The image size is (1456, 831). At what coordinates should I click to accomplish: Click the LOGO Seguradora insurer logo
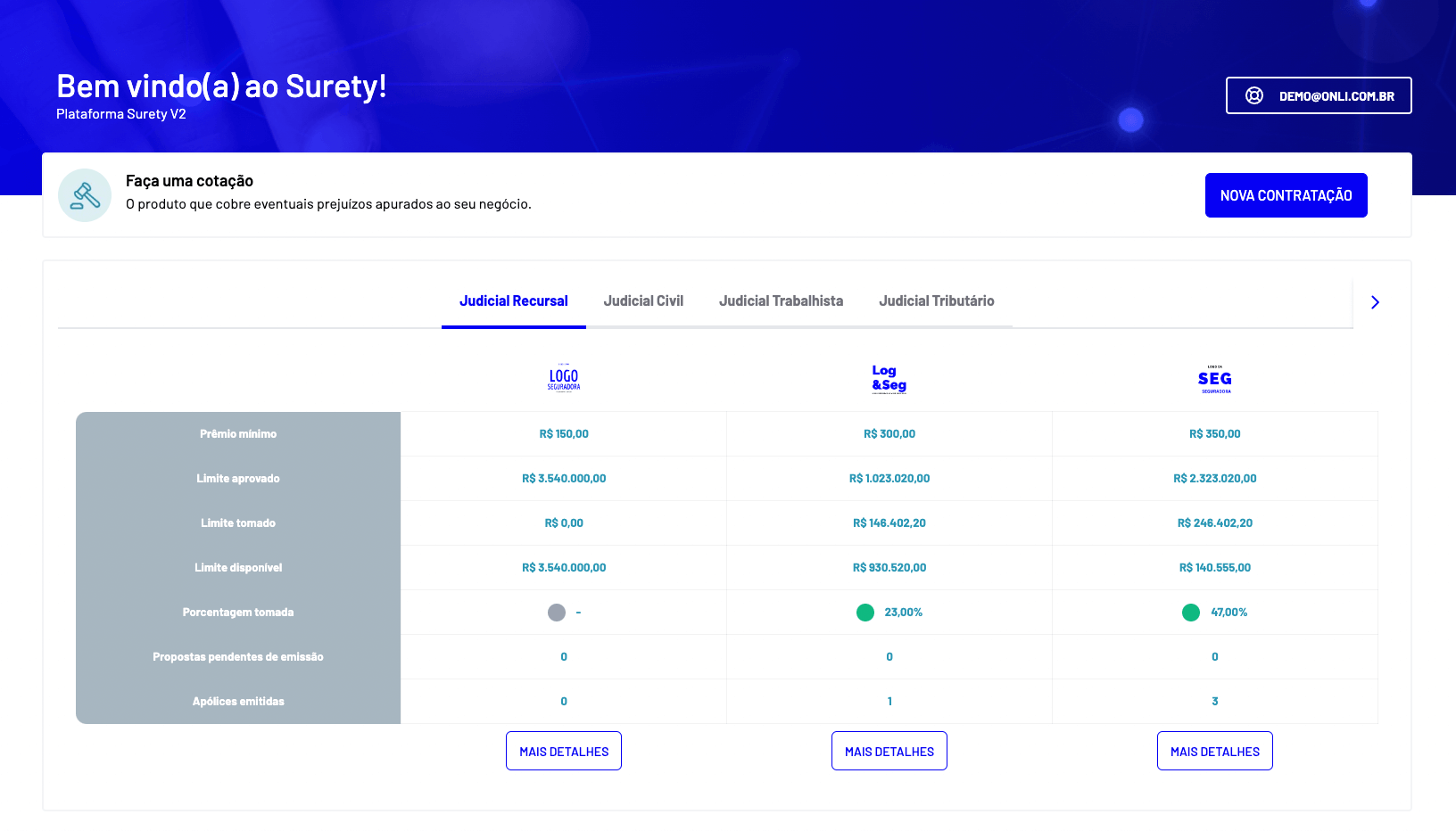tap(564, 378)
